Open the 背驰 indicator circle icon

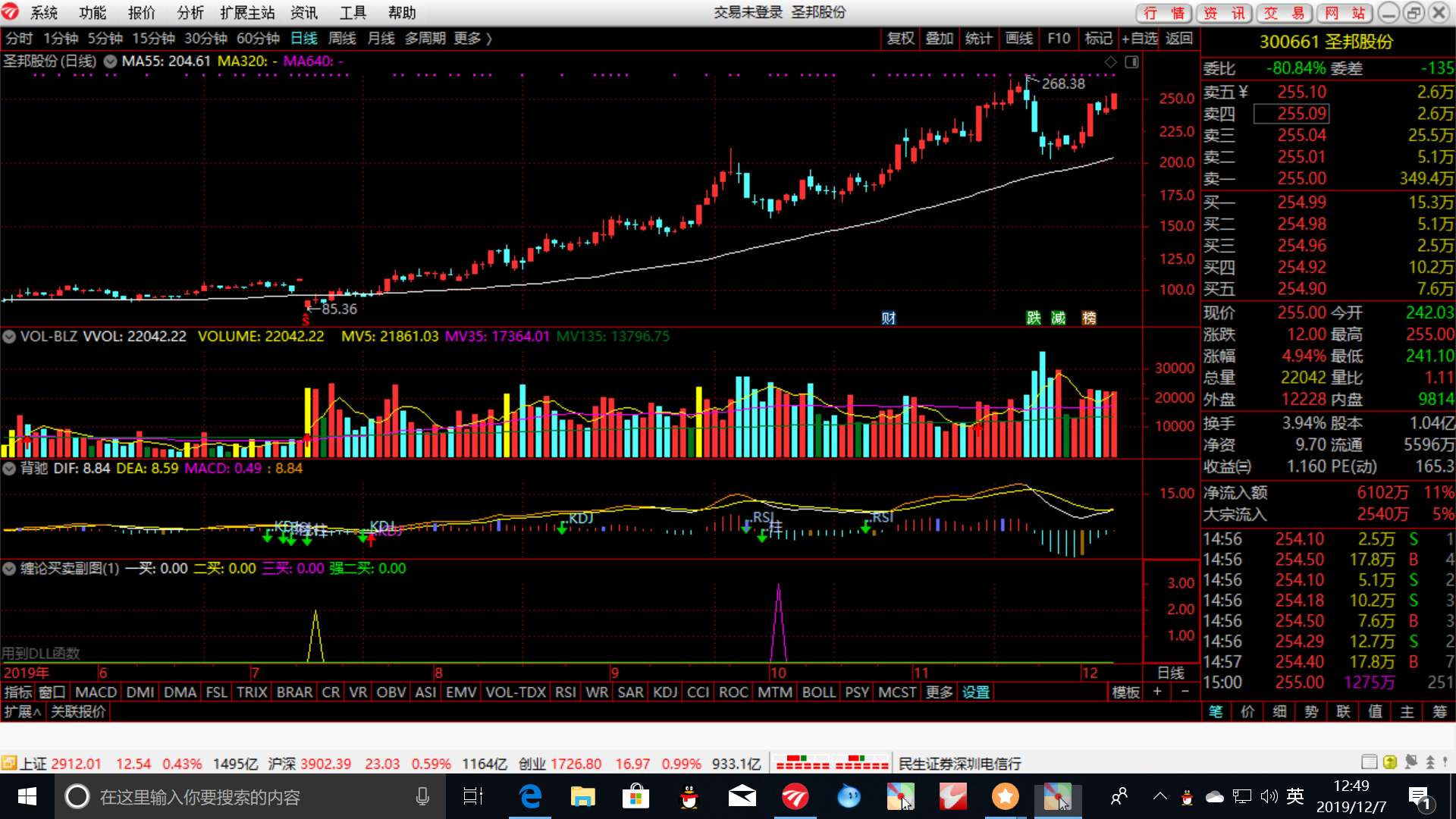(x=9, y=468)
